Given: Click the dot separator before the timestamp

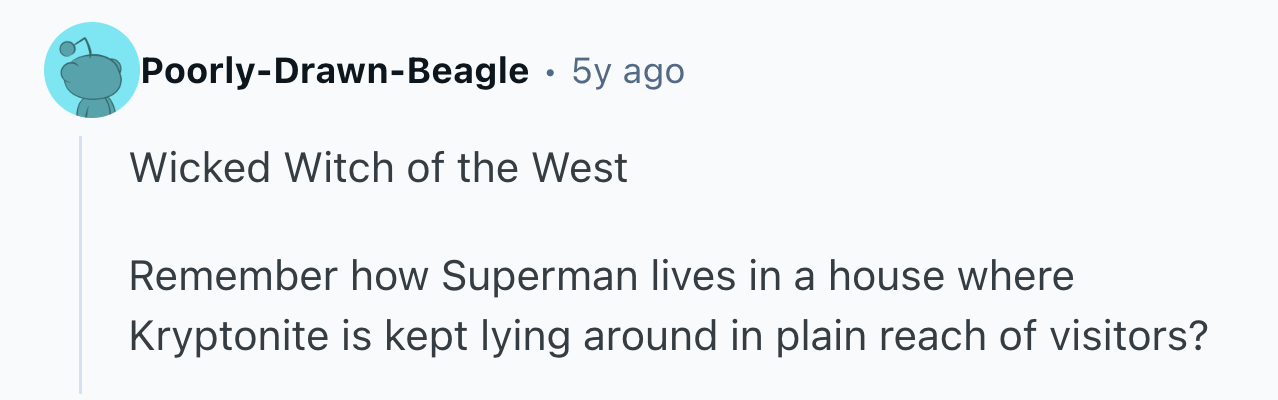Looking at the screenshot, I should (550, 72).
